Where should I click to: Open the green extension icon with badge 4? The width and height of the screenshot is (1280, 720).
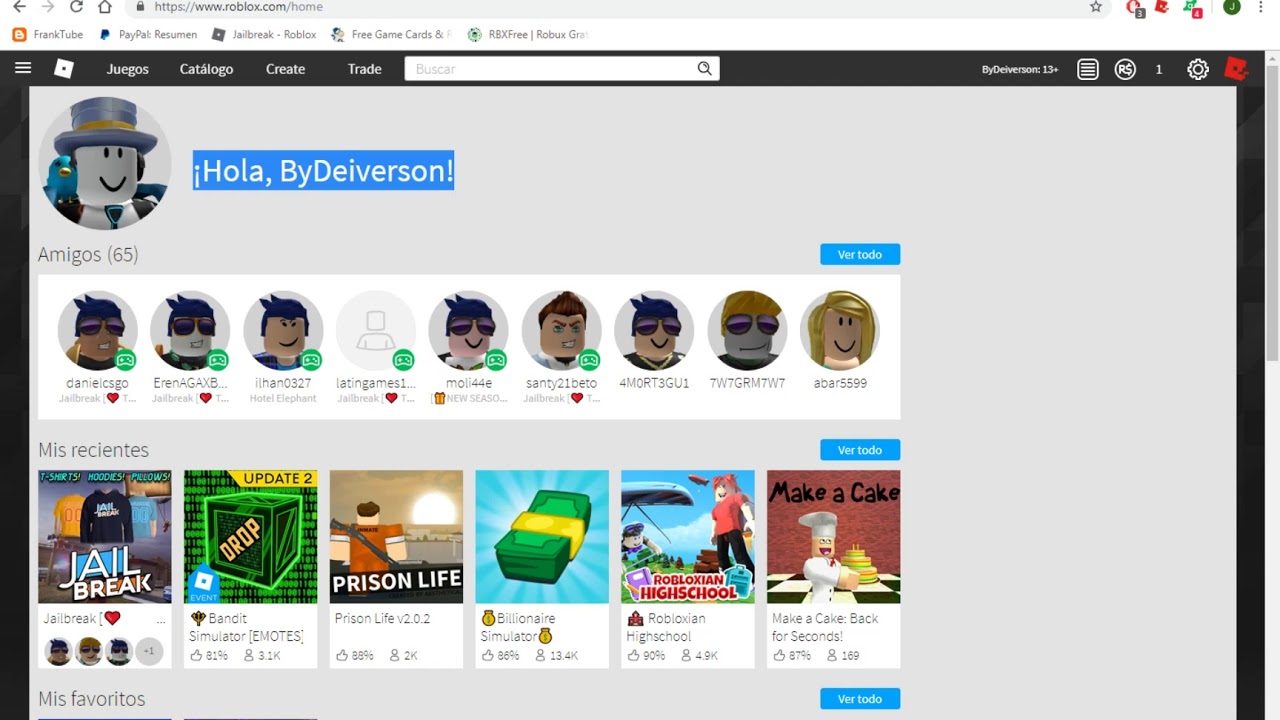click(1191, 8)
